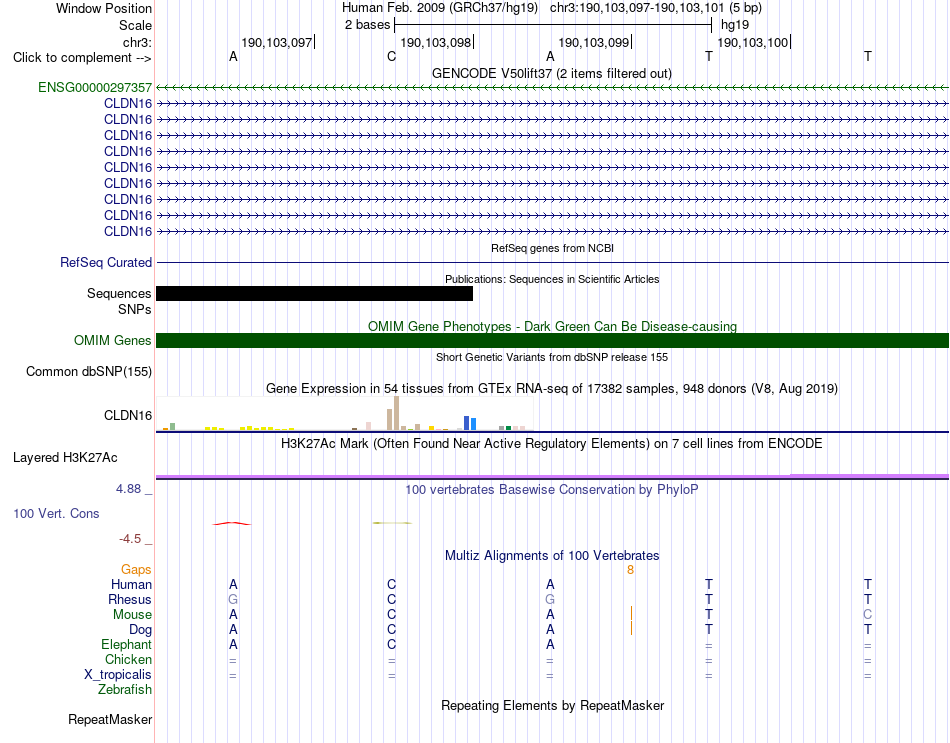Select the X_tropicalis species row label
The height and width of the screenshot is (743, 950).
click(x=118, y=675)
